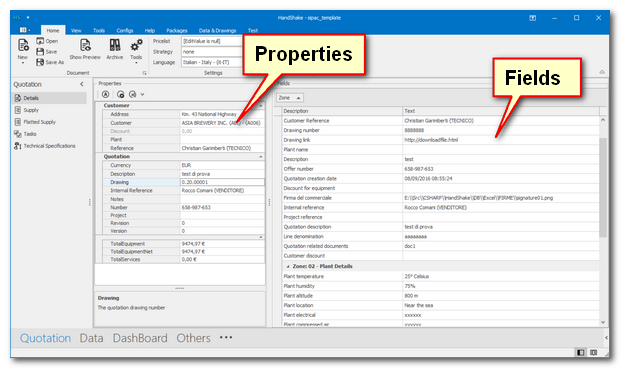
Task: Open the Configs ribbon tab
Action: tap(125, 30)
